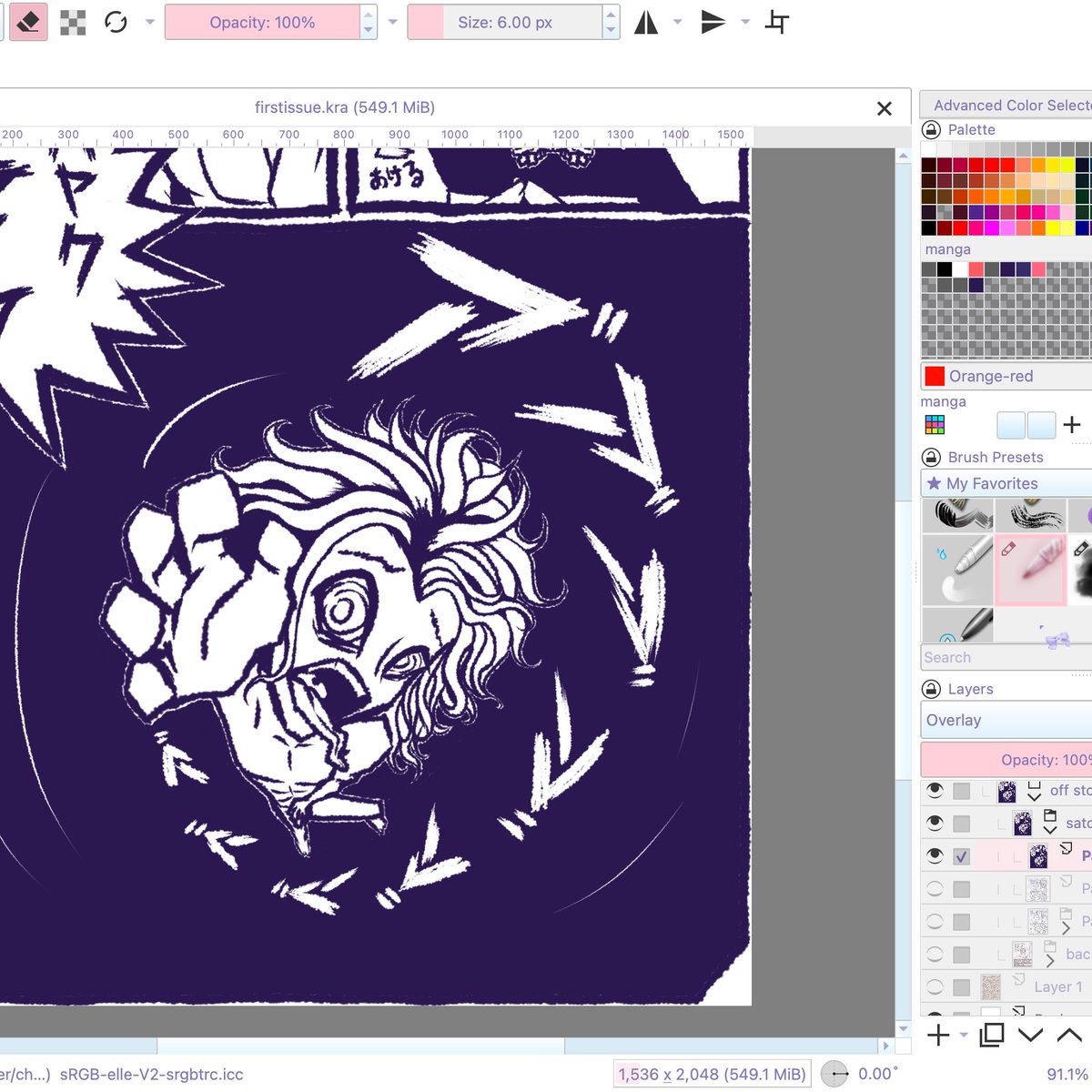Add a new layer with the plus icon
1092x1092 pixels.
coord(938,1035)
